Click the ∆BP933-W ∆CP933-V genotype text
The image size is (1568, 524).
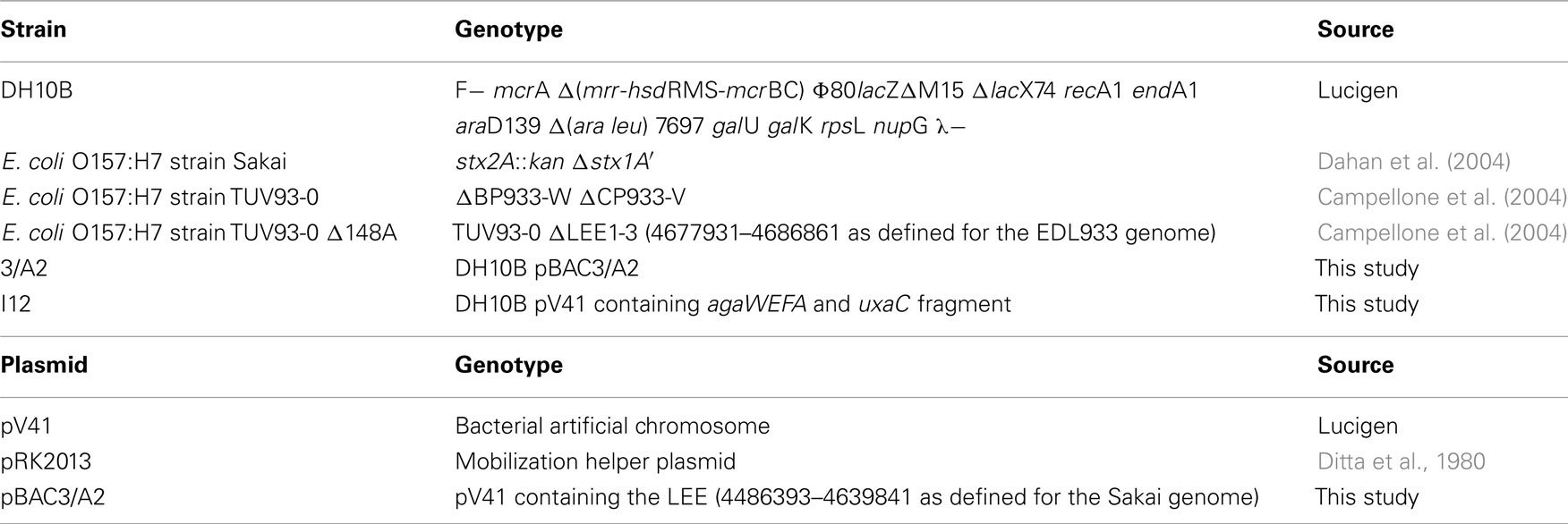coord(570,198)
